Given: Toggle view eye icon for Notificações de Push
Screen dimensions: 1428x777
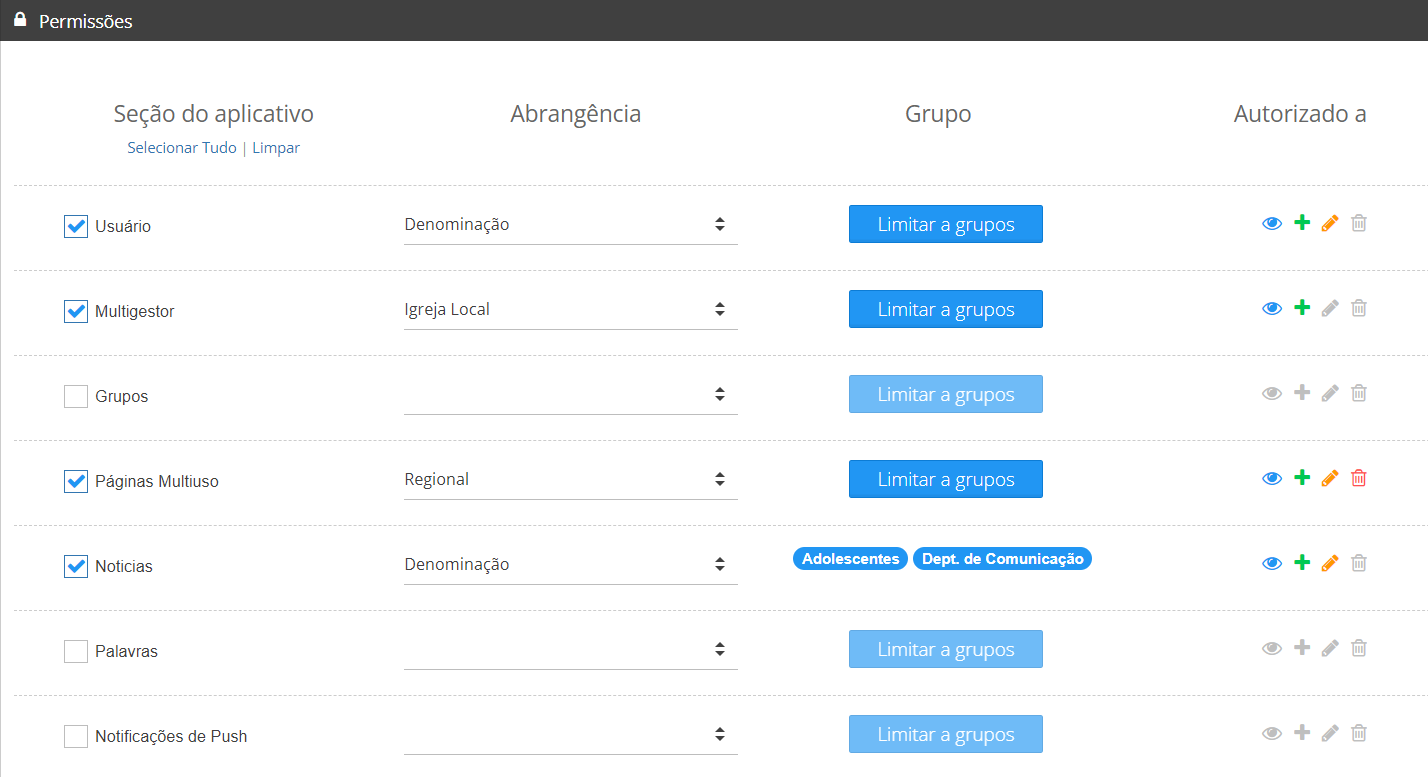Looking at the screenshot, I should (x=1272, y=734).
